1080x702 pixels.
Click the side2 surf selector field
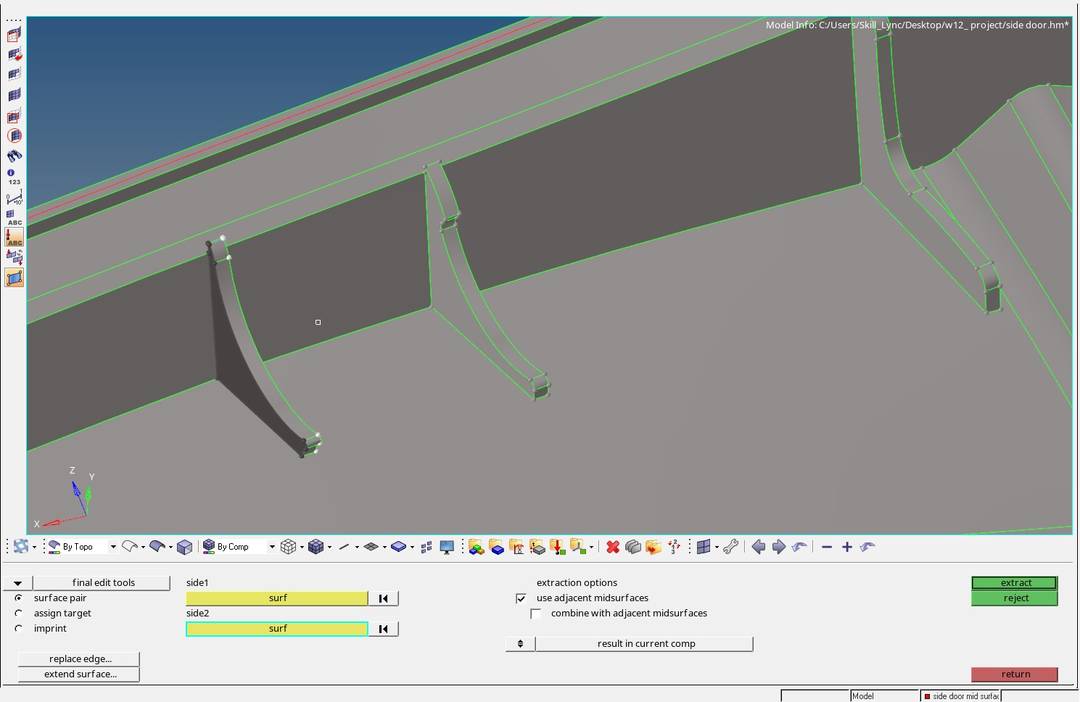pyautogui.click(x=276, y=628)
